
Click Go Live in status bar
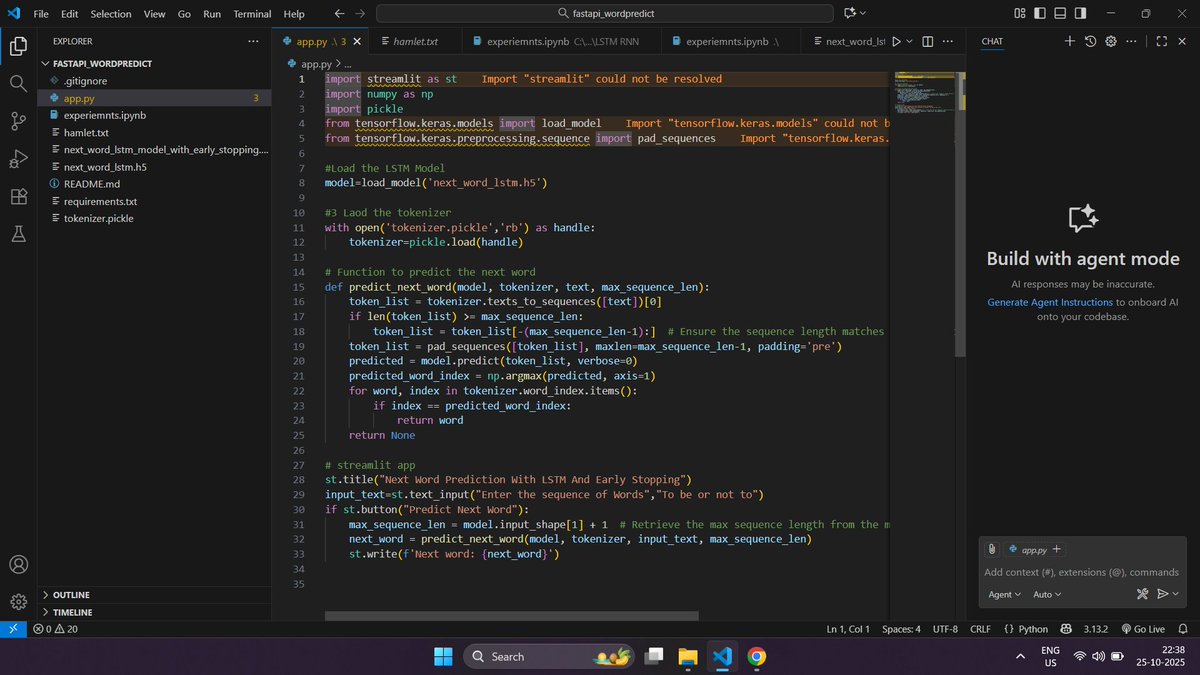click(1143, 629)
